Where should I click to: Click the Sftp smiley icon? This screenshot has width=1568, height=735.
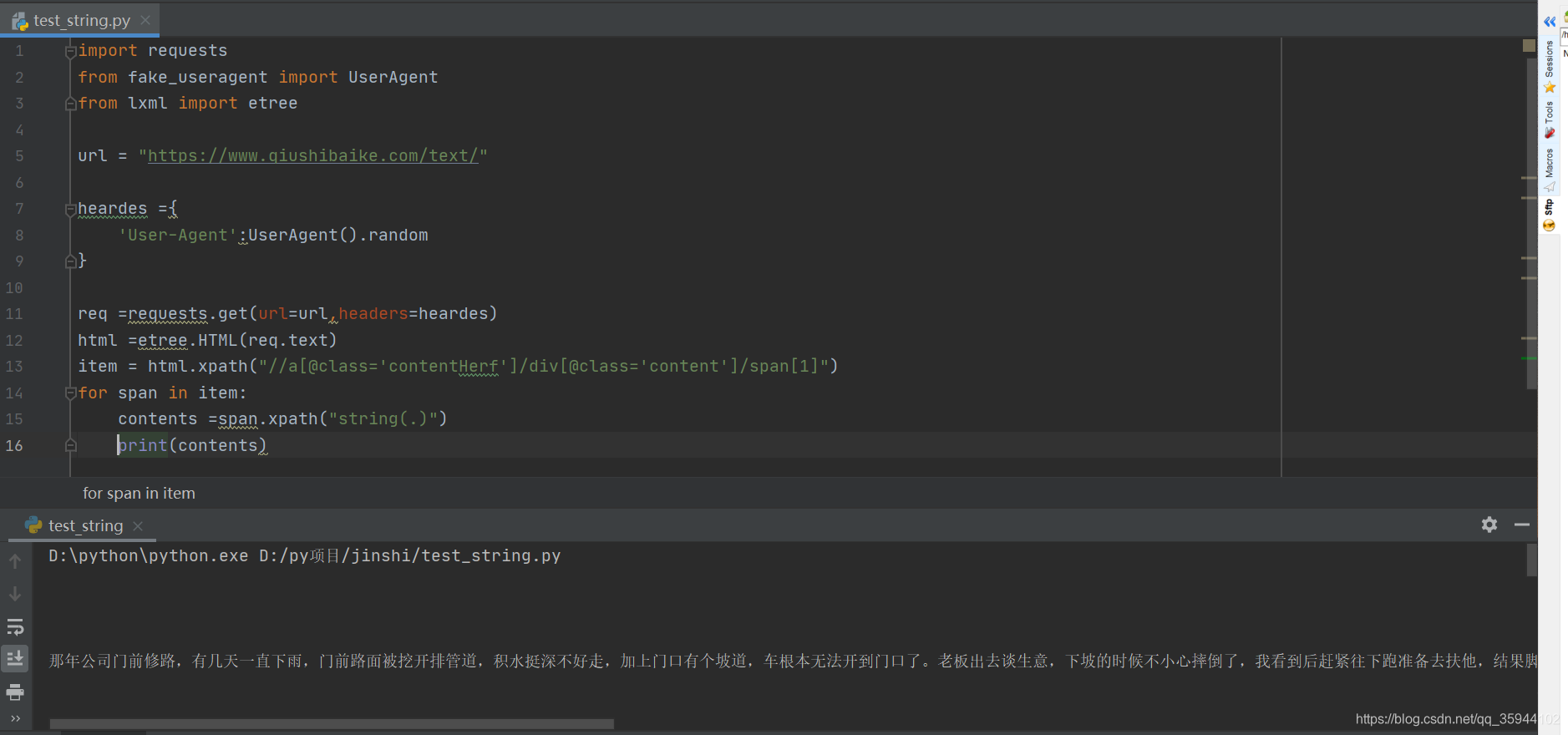pos(1550,226)
